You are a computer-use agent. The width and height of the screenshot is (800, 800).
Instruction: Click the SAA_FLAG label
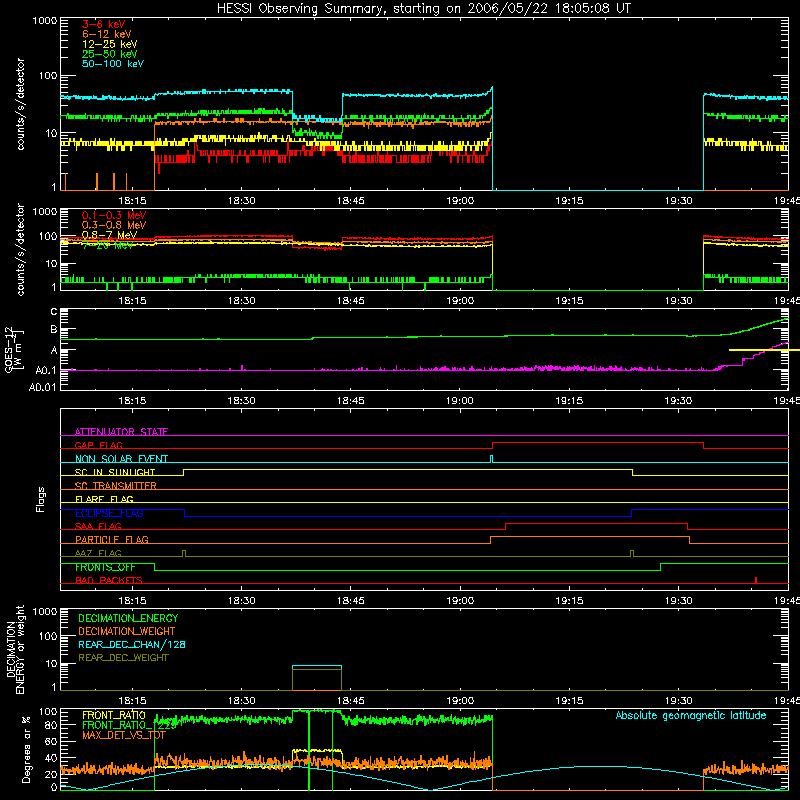tap(98, 526)
